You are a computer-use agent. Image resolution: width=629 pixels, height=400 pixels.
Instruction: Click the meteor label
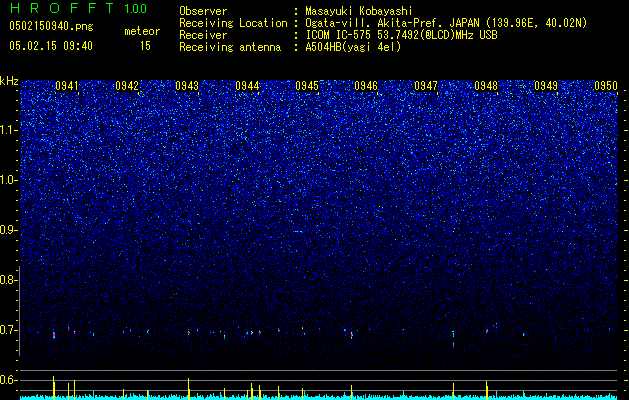tap(142, 31)
